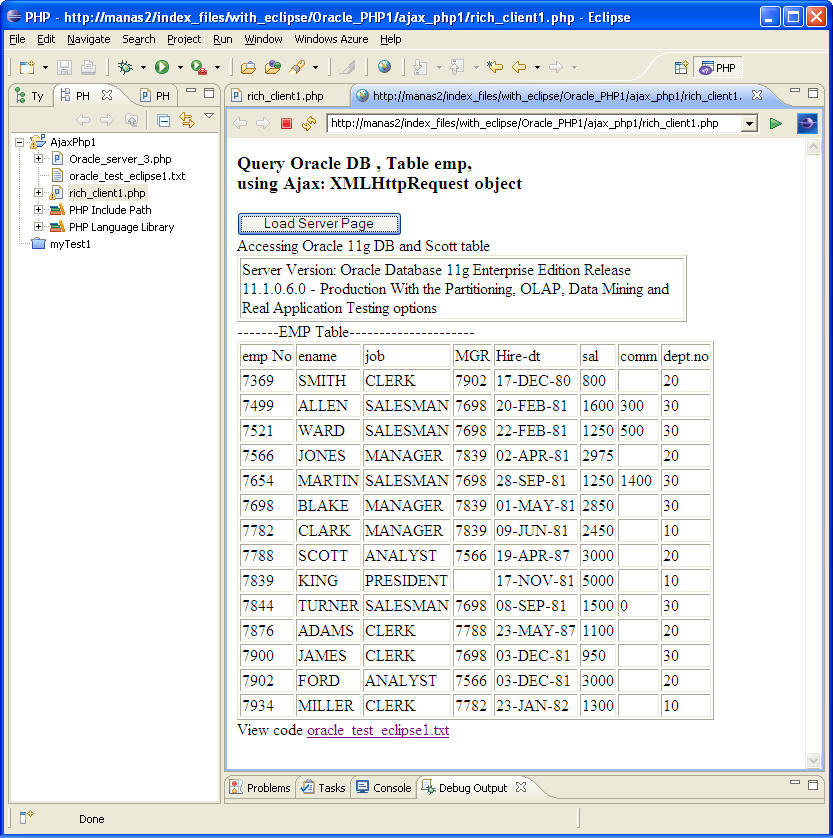Click the External Tools run icon
The height and width of the screenshot is (838, 833).
point(199,67)
